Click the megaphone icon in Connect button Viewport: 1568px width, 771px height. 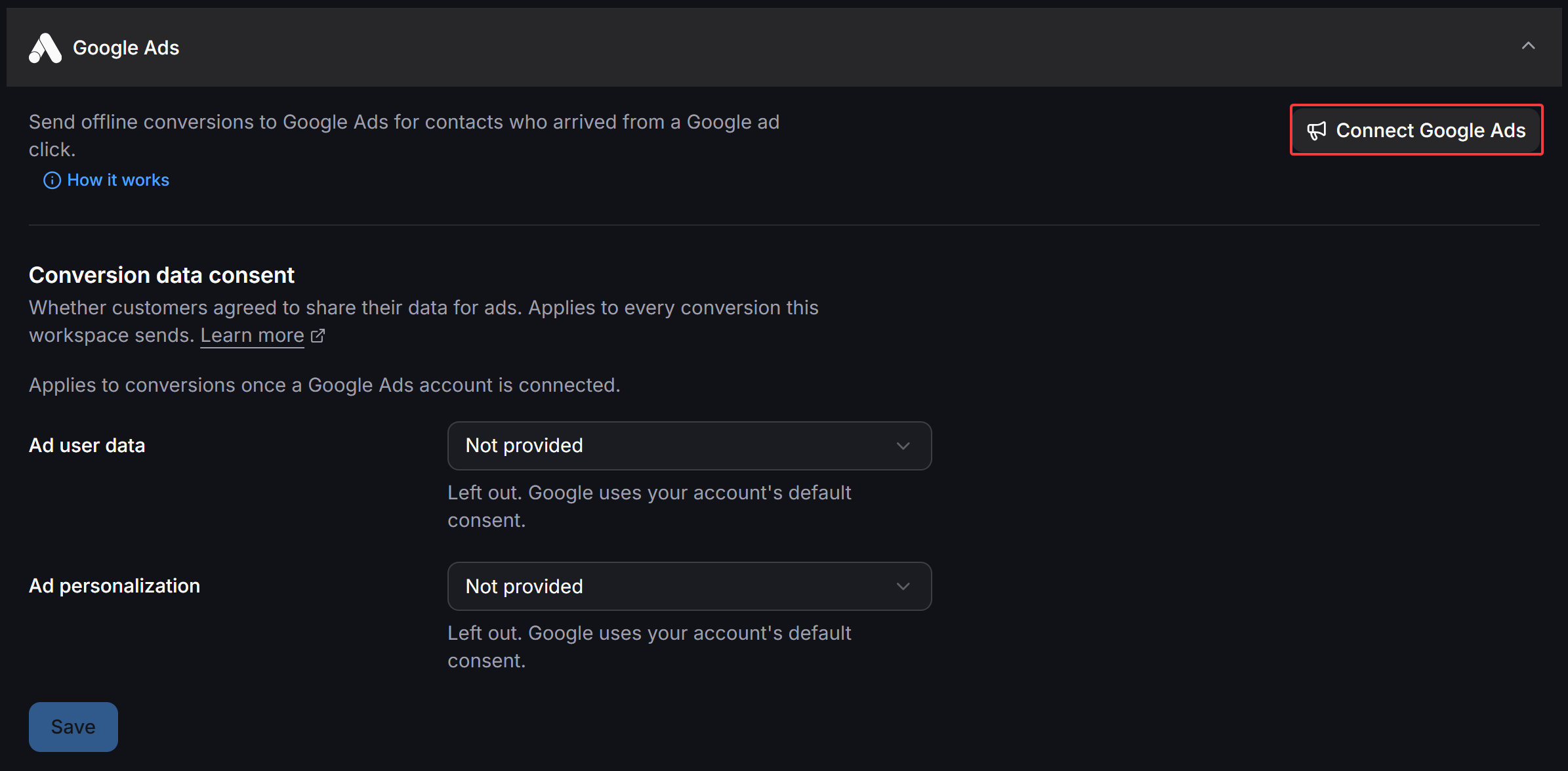point(1317,131)
